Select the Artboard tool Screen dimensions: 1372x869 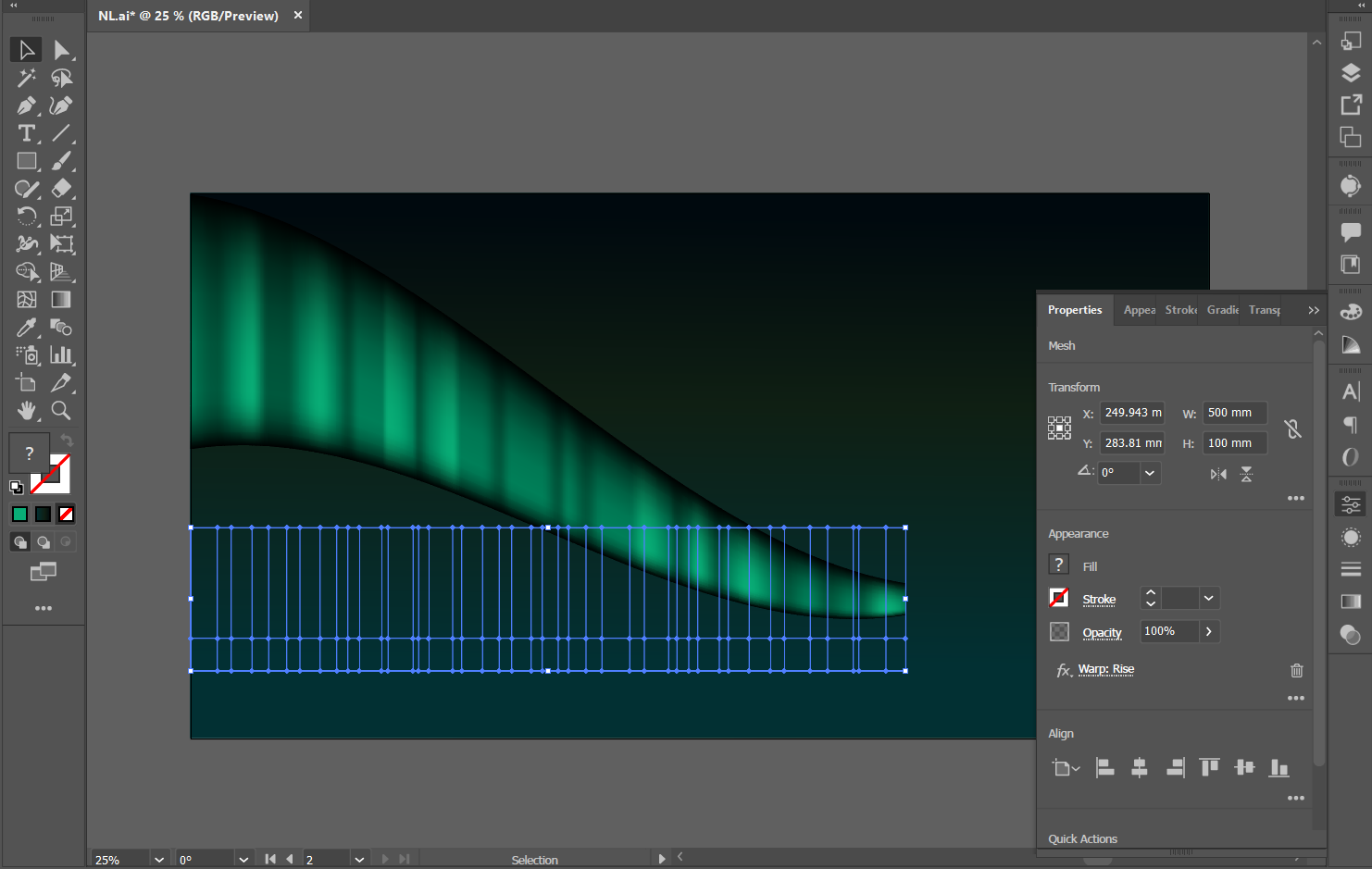(x=26, y=383)
